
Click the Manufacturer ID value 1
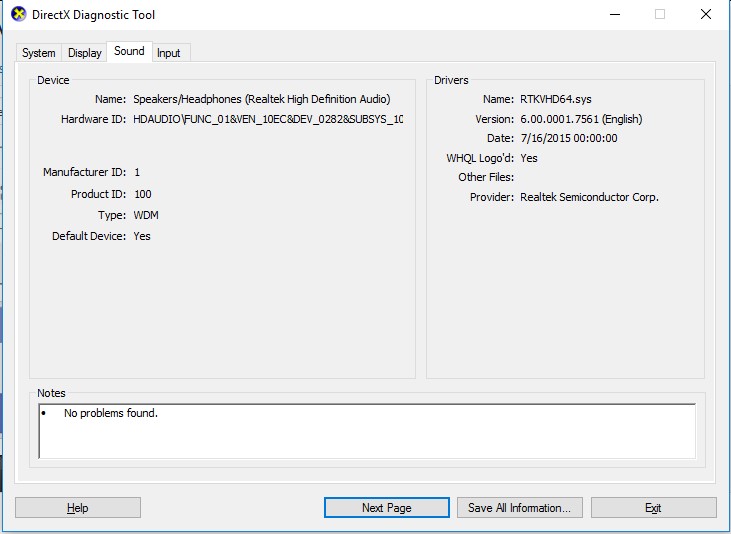(137, 172)
